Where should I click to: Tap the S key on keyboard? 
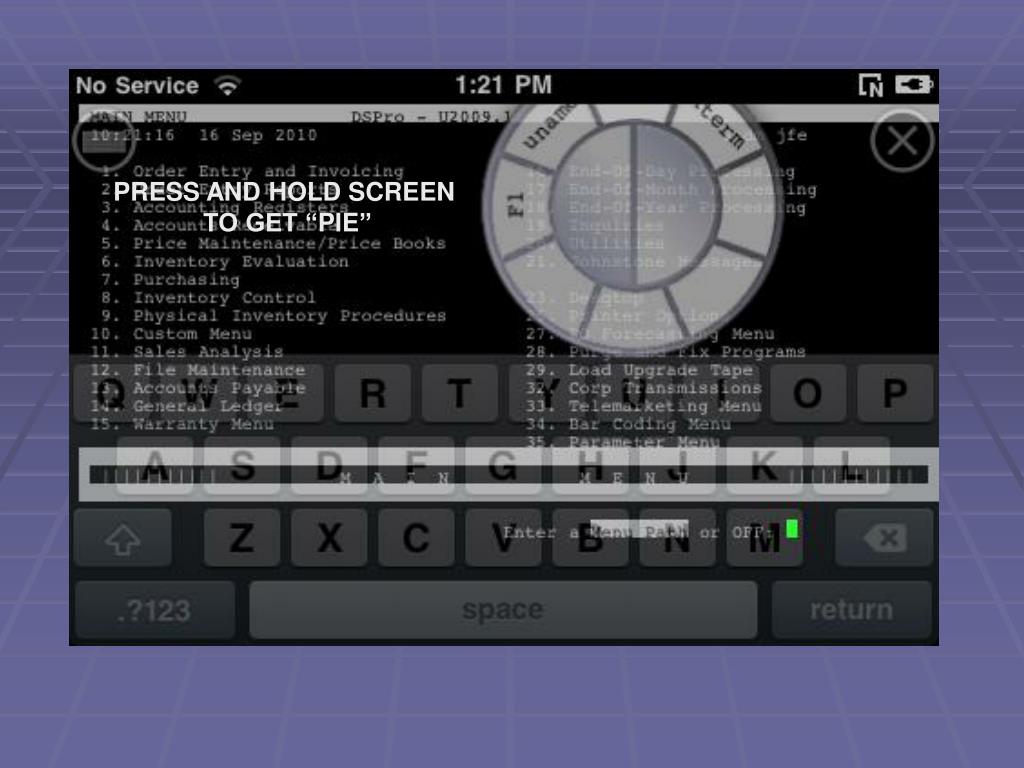(242, 466)
